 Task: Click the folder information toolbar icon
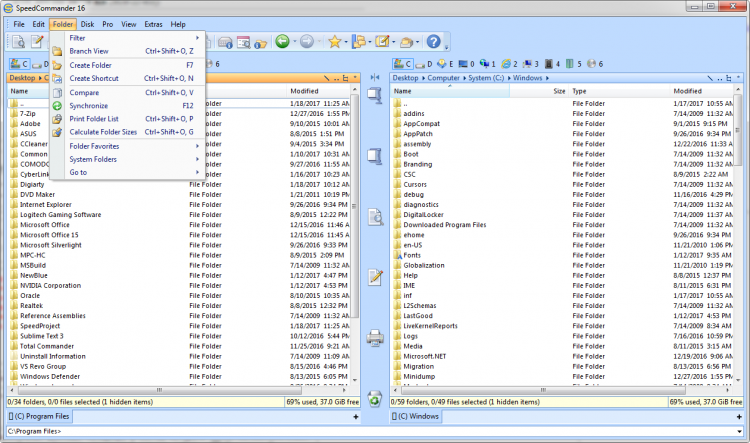tap(260, 44)
